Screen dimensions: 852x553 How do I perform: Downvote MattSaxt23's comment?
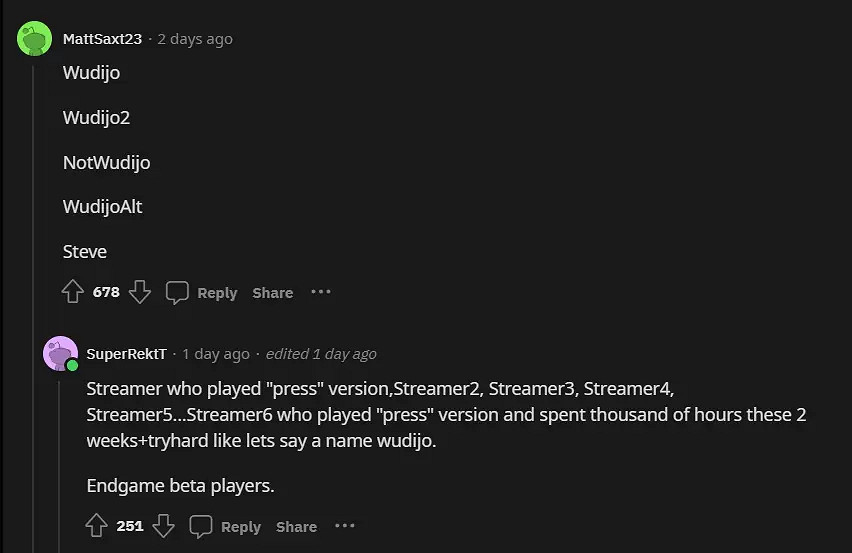tap(140, 292)
